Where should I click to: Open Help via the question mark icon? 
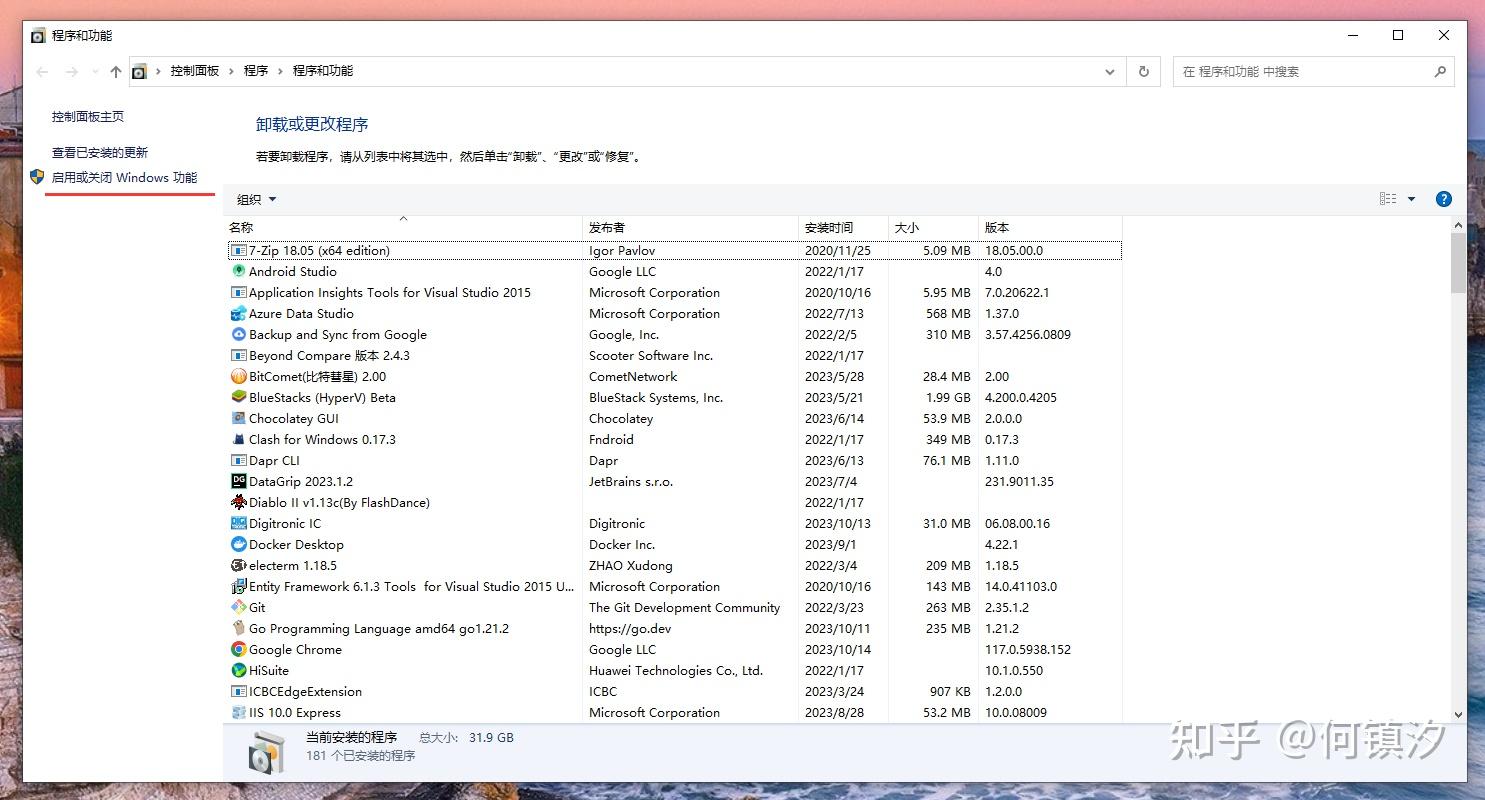(1443, 198)
